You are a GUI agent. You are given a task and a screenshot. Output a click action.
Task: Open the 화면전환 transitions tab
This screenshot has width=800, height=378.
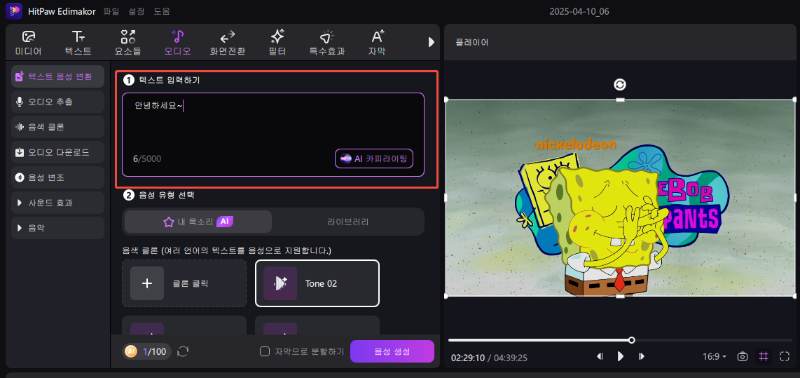pyautogui.click(x=228, y=43)
